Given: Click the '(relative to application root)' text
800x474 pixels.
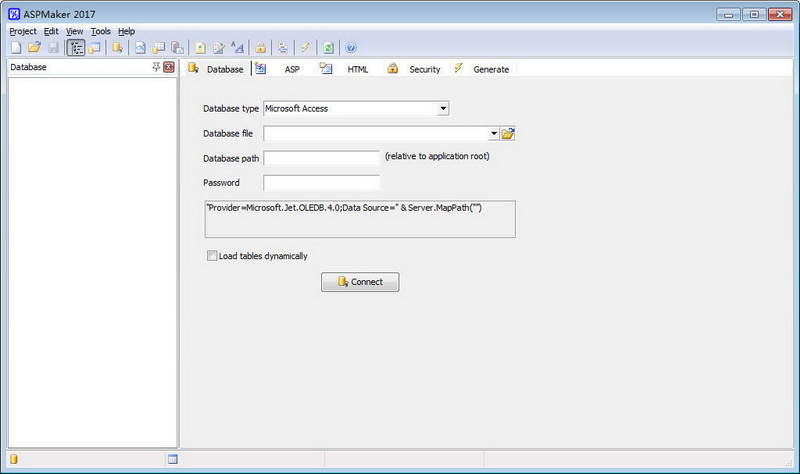Looking at the screenshot, I should 437,156.
